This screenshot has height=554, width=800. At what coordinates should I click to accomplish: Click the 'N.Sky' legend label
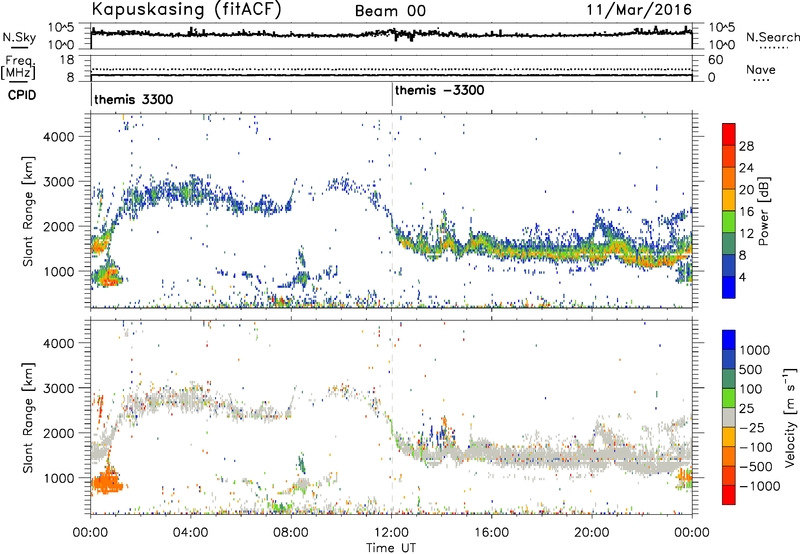(x=19, y=37)
